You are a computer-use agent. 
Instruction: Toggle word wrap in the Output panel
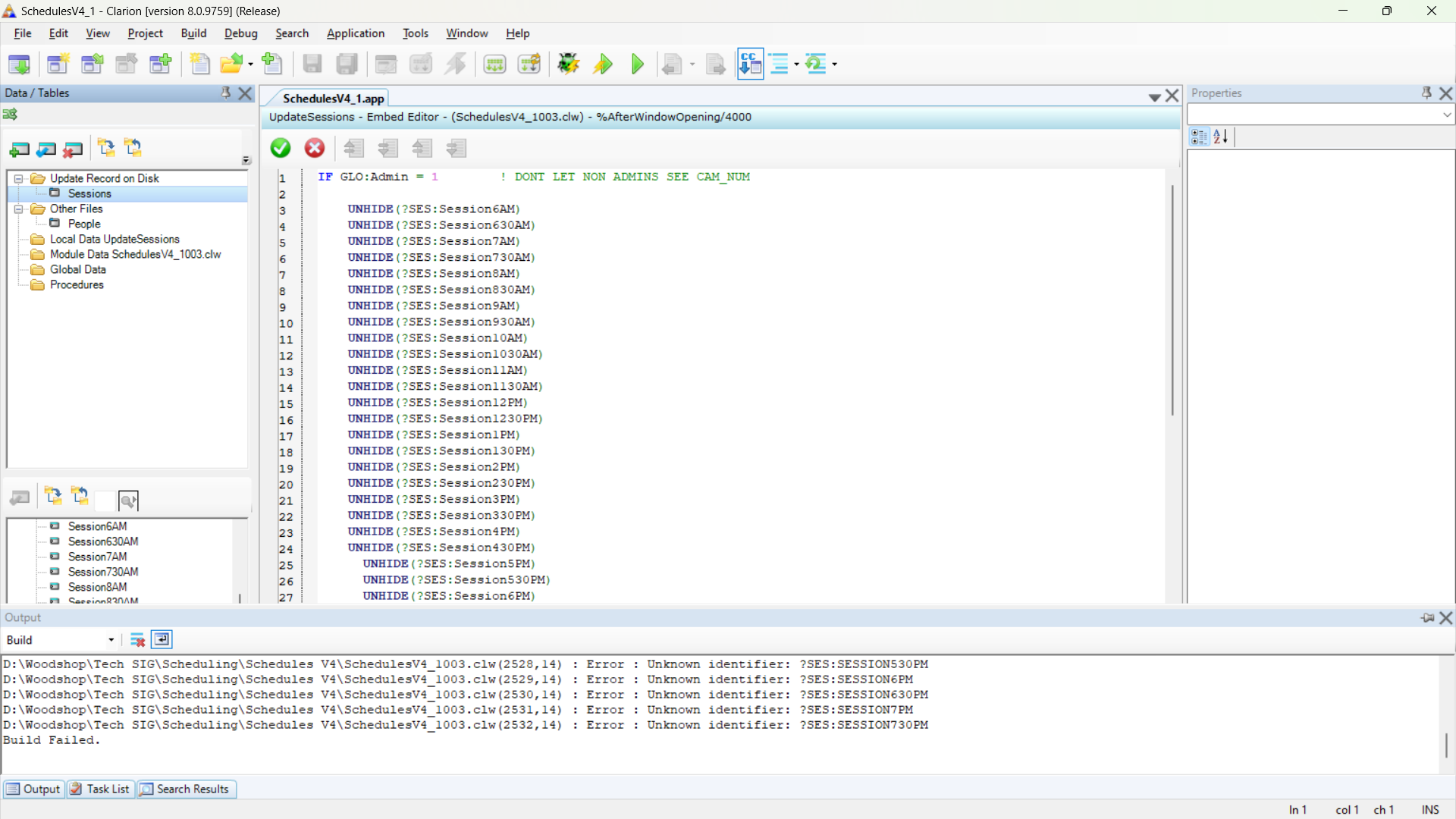[x=162, y=640]
